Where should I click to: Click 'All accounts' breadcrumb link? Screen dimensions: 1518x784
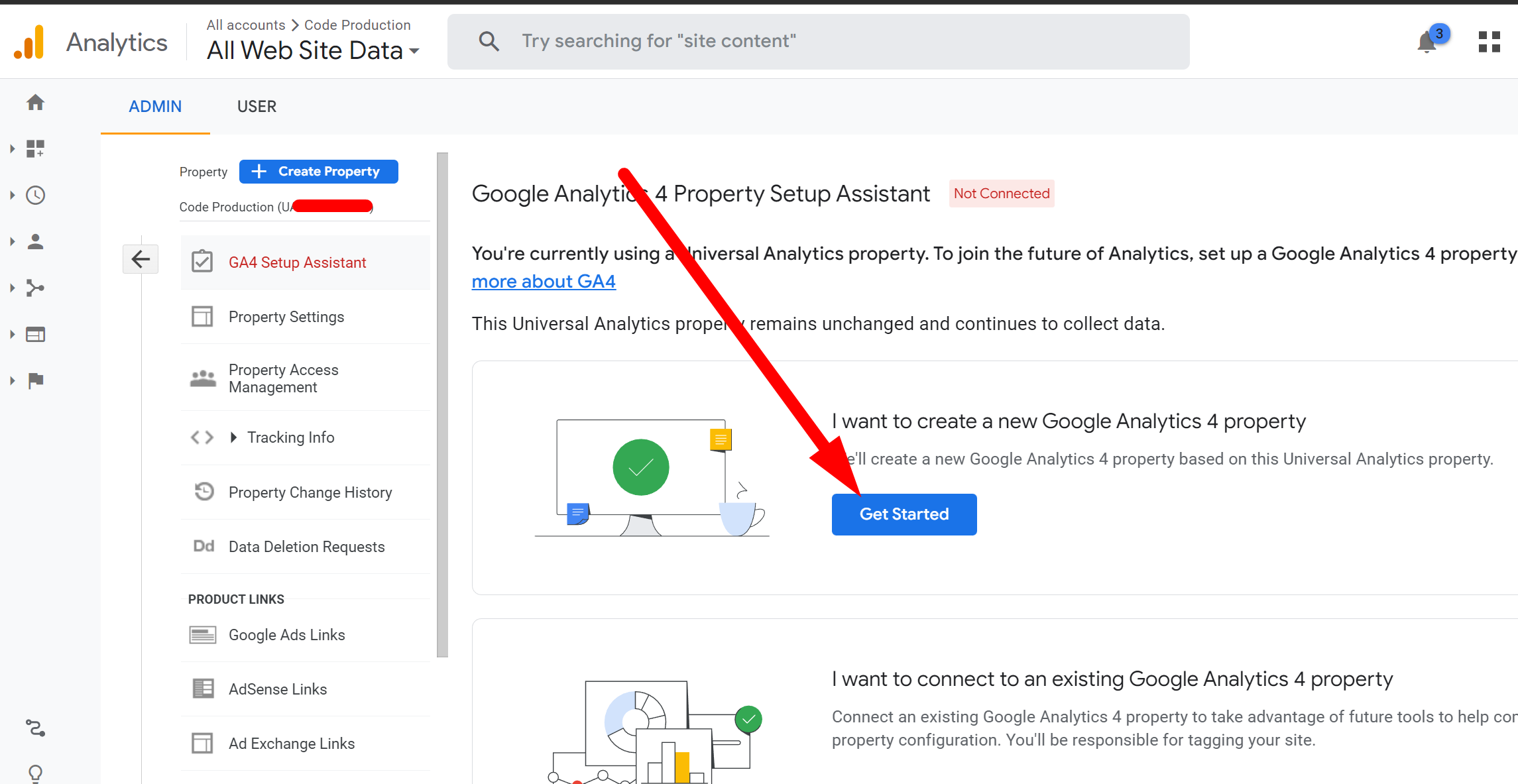246,25
